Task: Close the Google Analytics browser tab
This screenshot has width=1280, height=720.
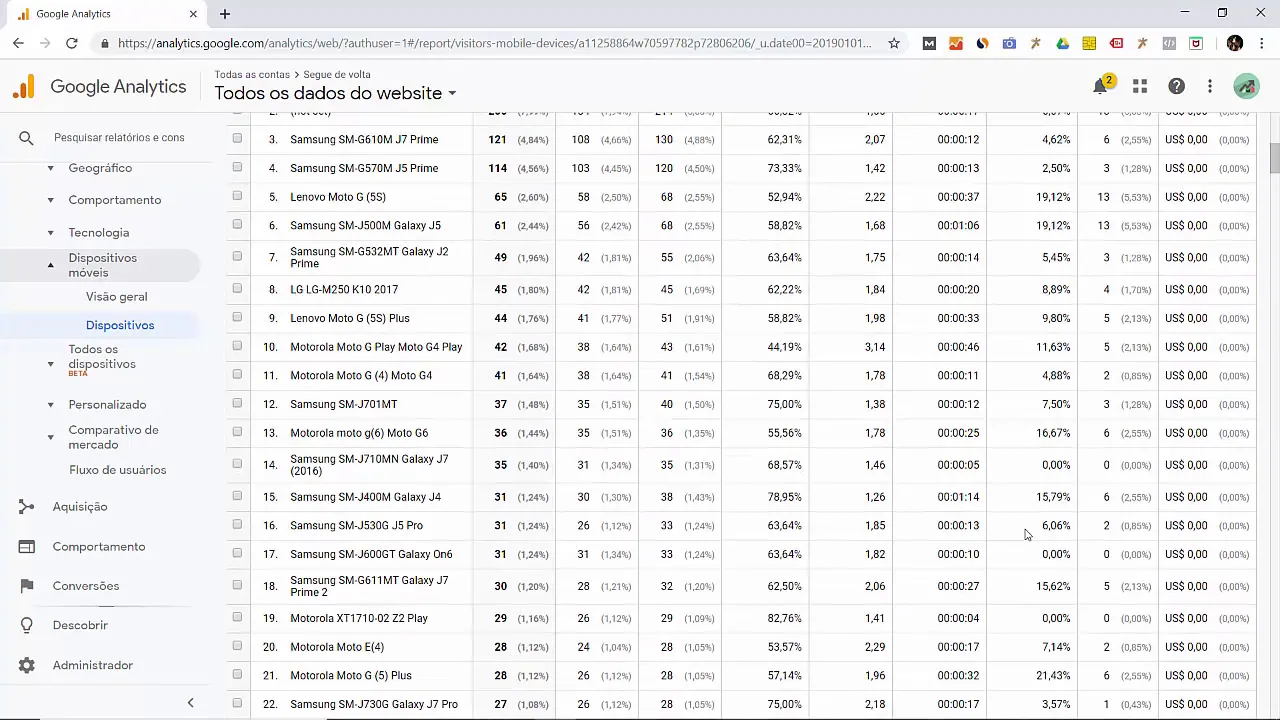Action: click(x=193, y=14)
